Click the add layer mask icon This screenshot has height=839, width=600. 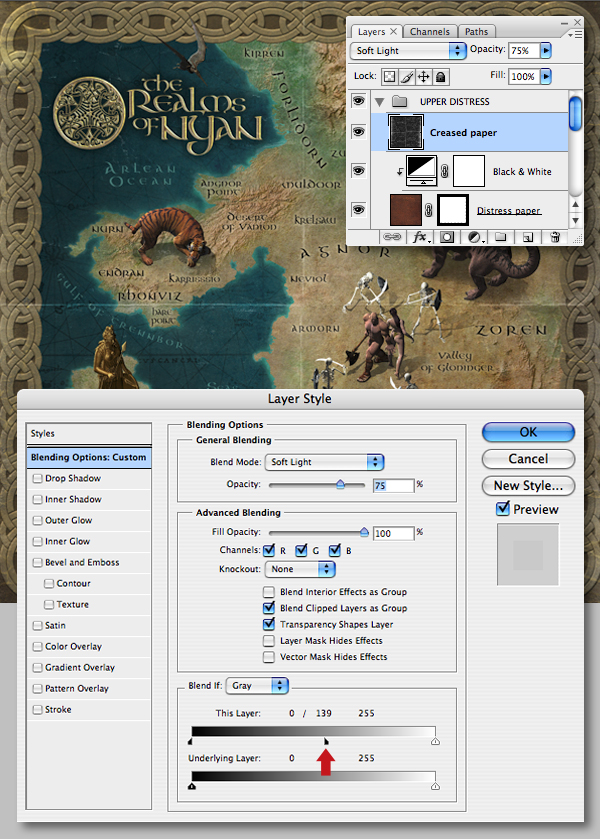pyautogui.click(x=447, y=237)
